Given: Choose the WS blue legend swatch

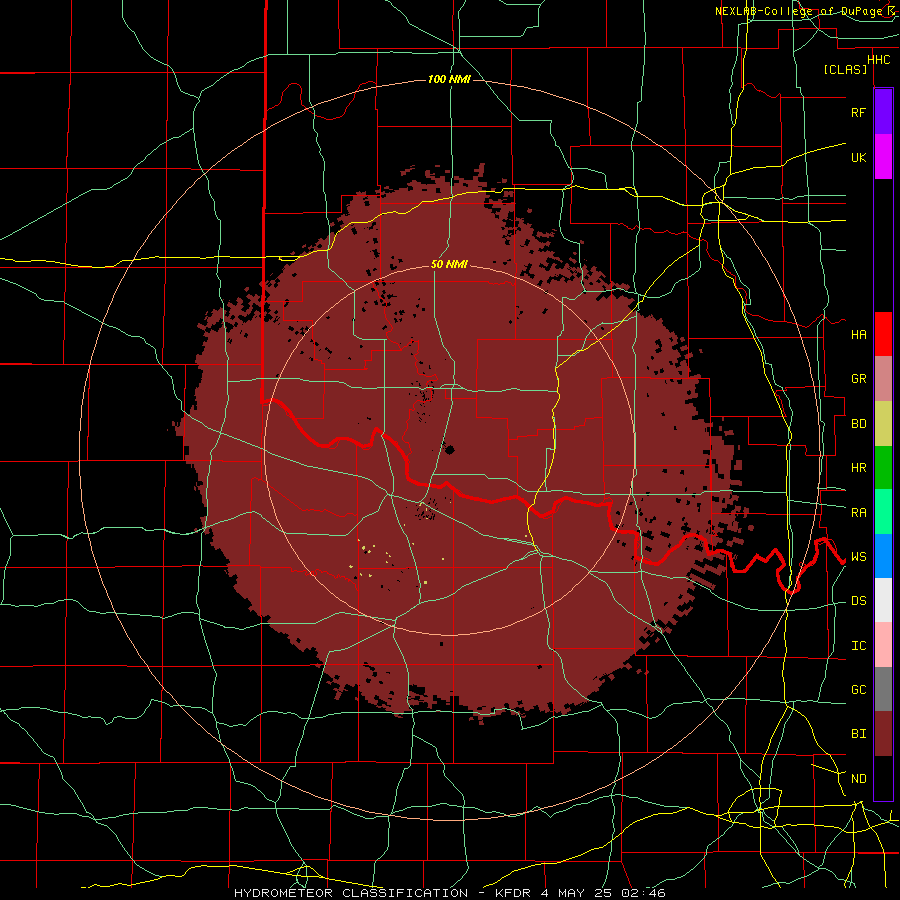Looking at the screenshot, I should 883,556.
